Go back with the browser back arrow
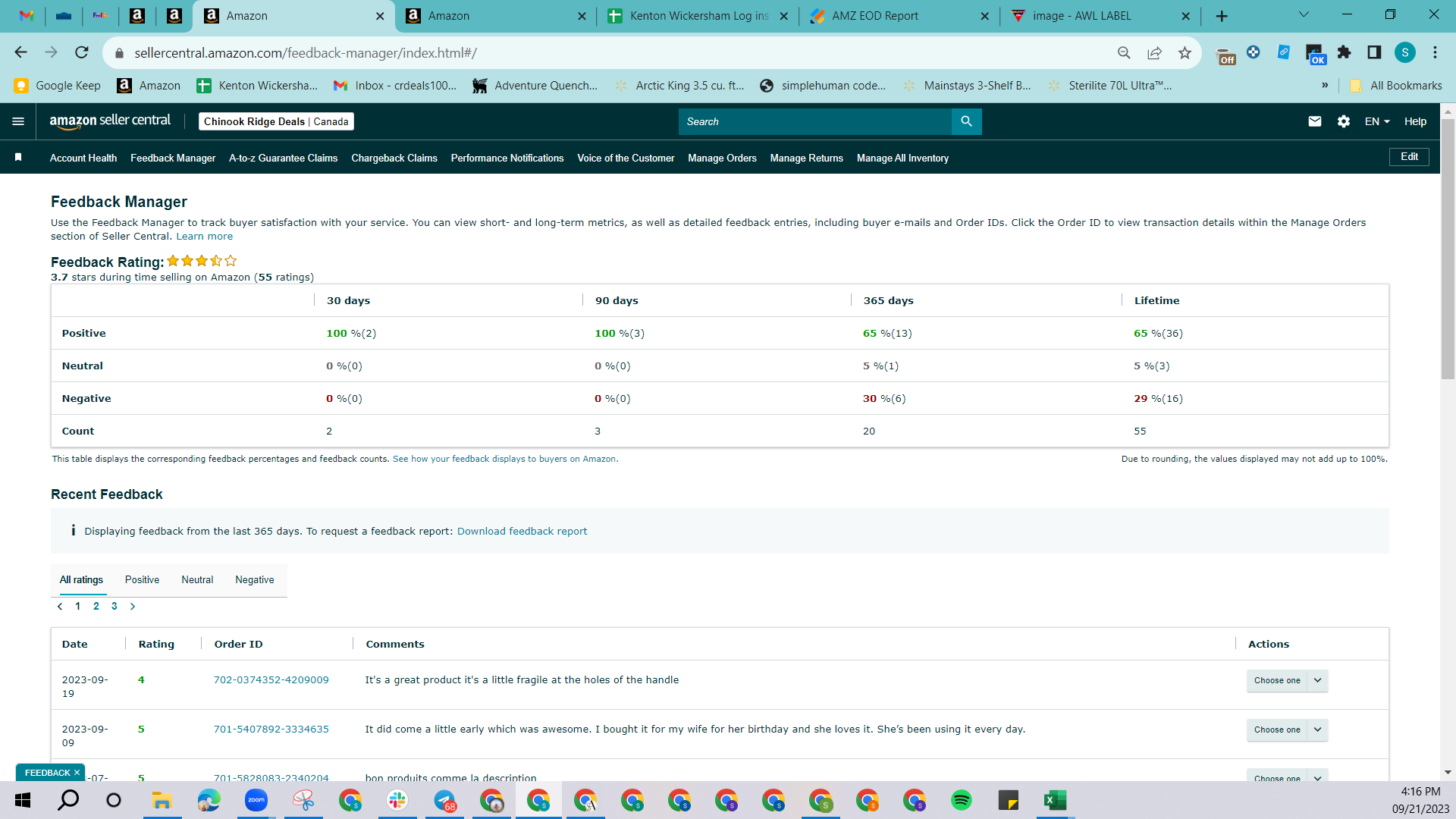Viewport: 1456px width, 819px height. point(21,52)
